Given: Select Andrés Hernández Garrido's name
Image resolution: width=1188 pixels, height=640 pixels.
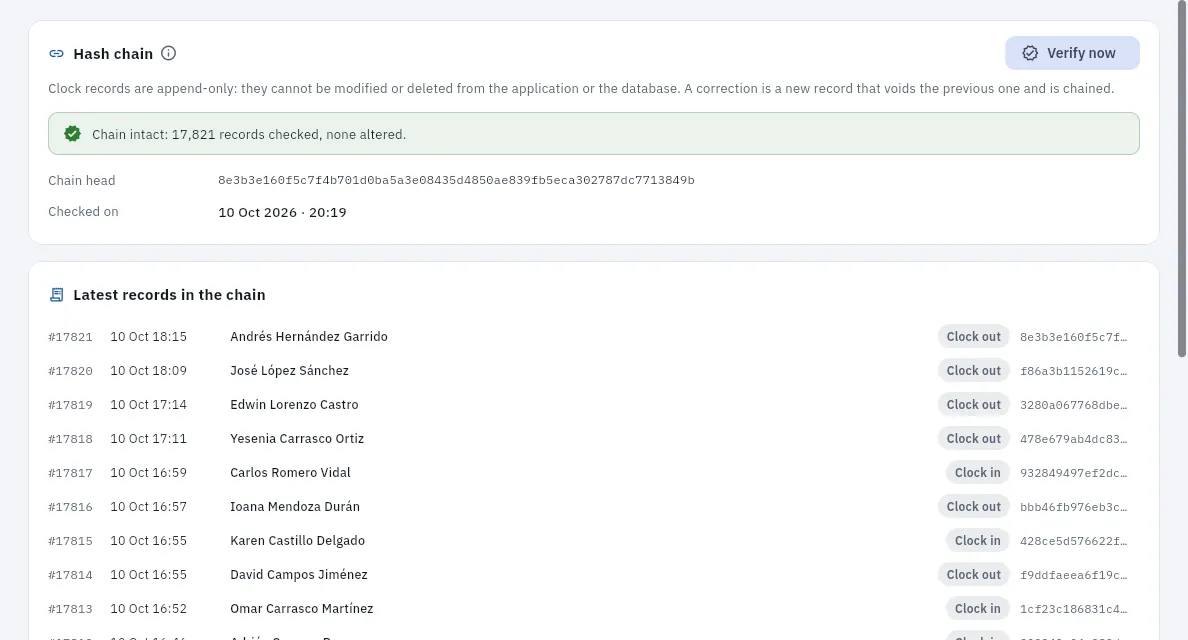Looking at the screenshot, I should pyautogui.click(x=308, y=336).
